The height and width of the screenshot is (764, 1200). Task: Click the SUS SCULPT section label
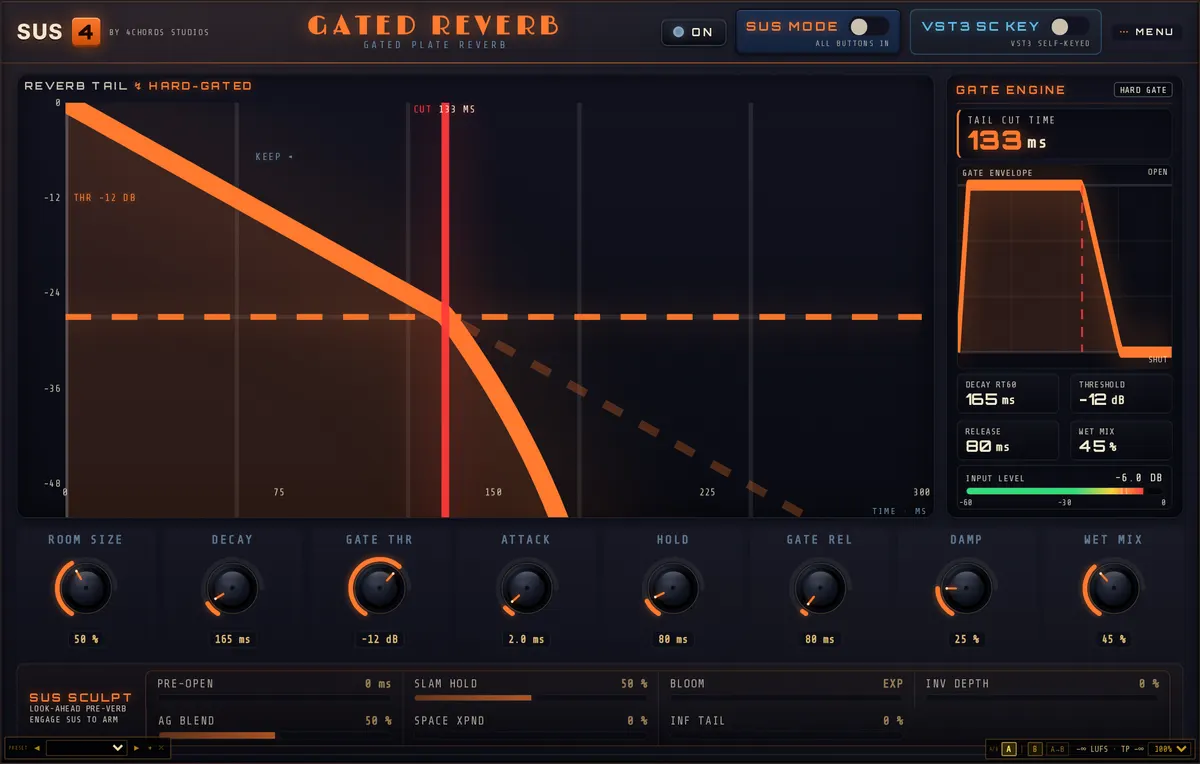(x=80, y=698)
